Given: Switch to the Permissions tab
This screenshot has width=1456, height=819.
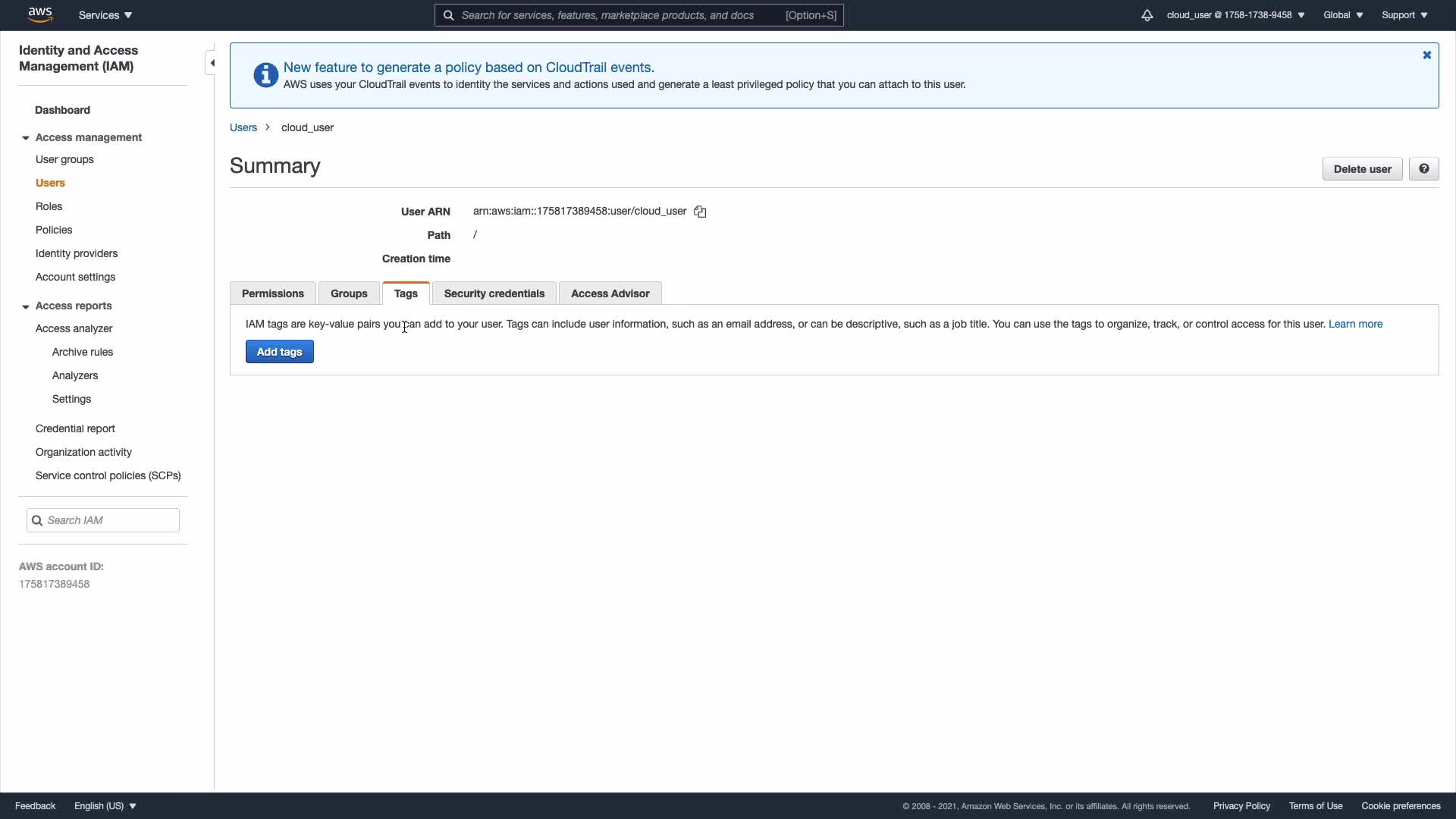Looking at the screenshot, I should [x=272, y=293].
